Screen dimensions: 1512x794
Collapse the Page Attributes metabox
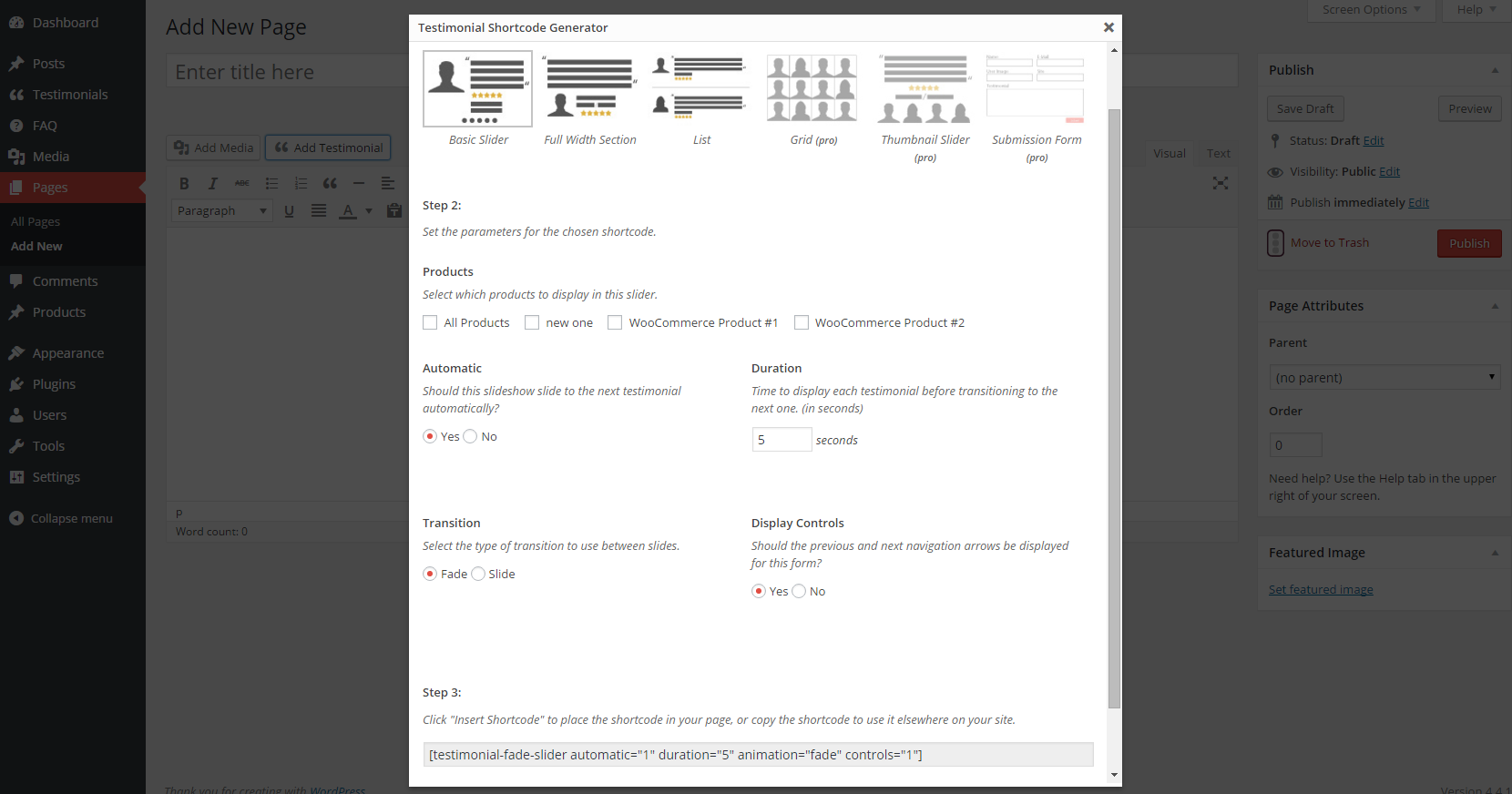[x=1495, y=306]
